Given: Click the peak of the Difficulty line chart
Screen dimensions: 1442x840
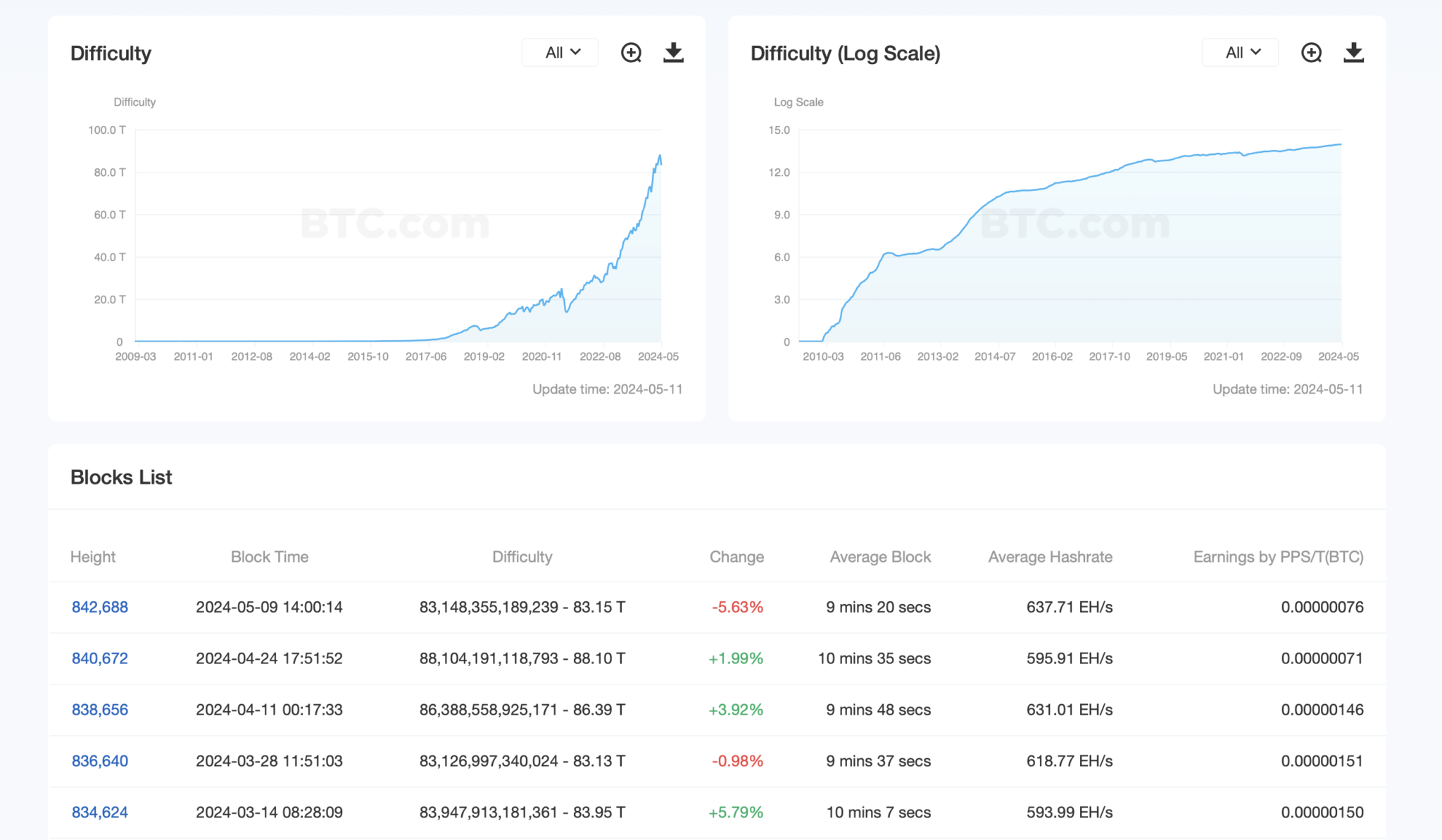Looking at the screenshot, I should coord(660,156).
